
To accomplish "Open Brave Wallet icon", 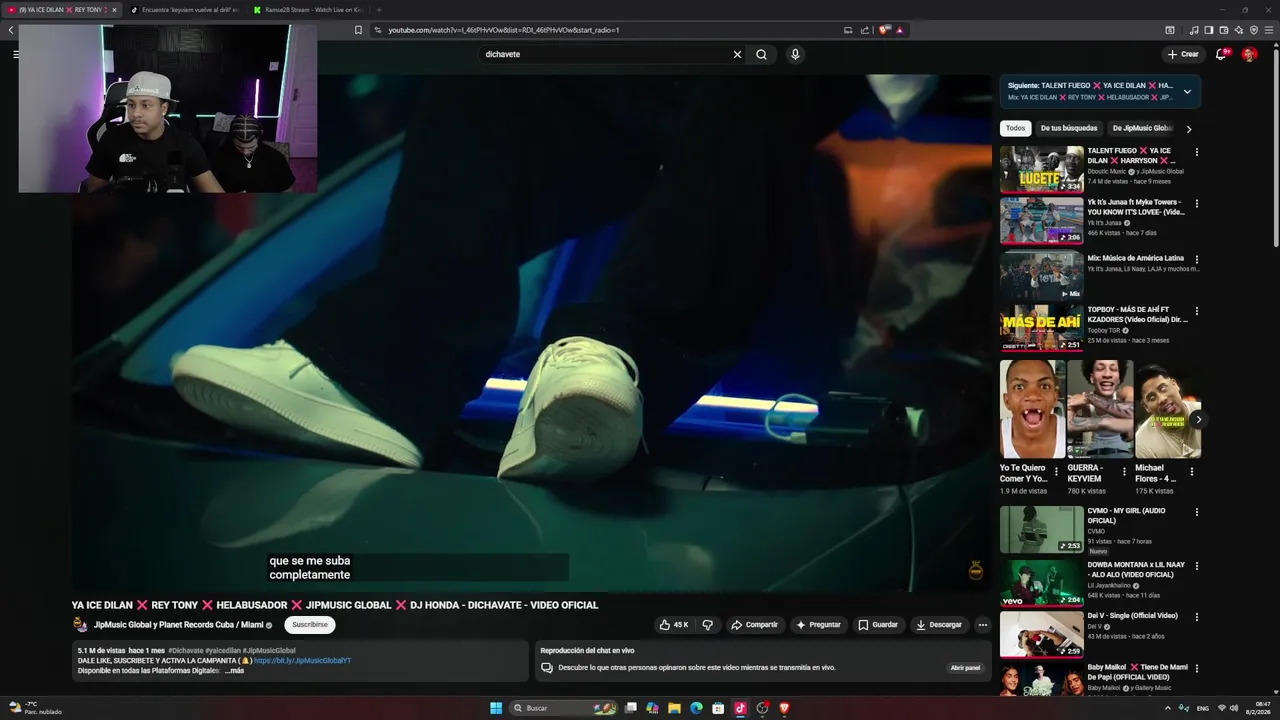I will click(1224, 30).
